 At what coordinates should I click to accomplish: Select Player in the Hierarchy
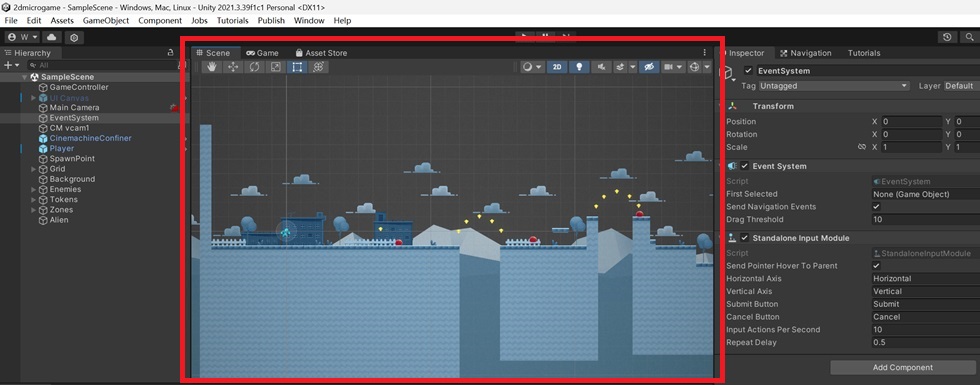pos(62,149)
